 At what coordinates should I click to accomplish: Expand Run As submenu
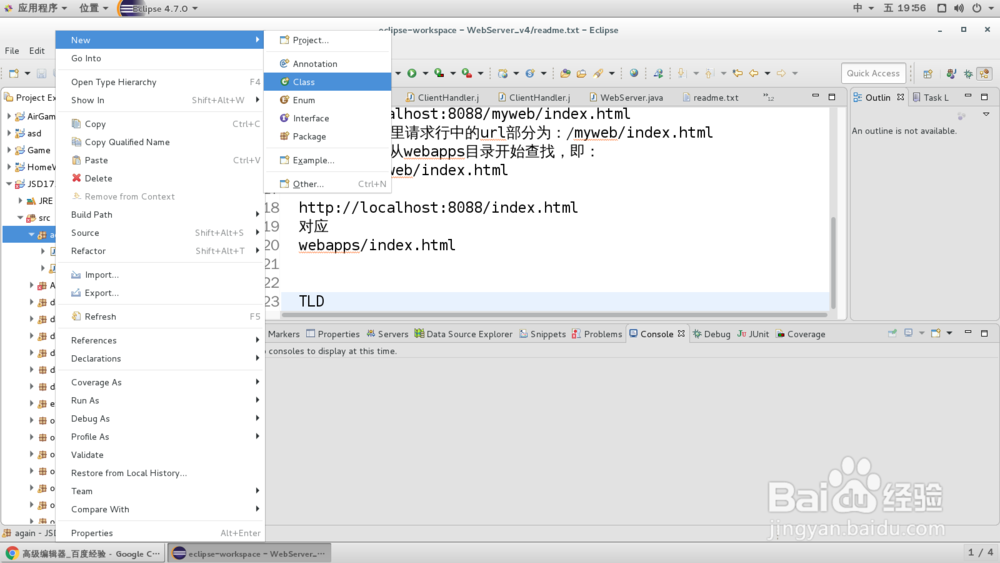tap(159, 400)
